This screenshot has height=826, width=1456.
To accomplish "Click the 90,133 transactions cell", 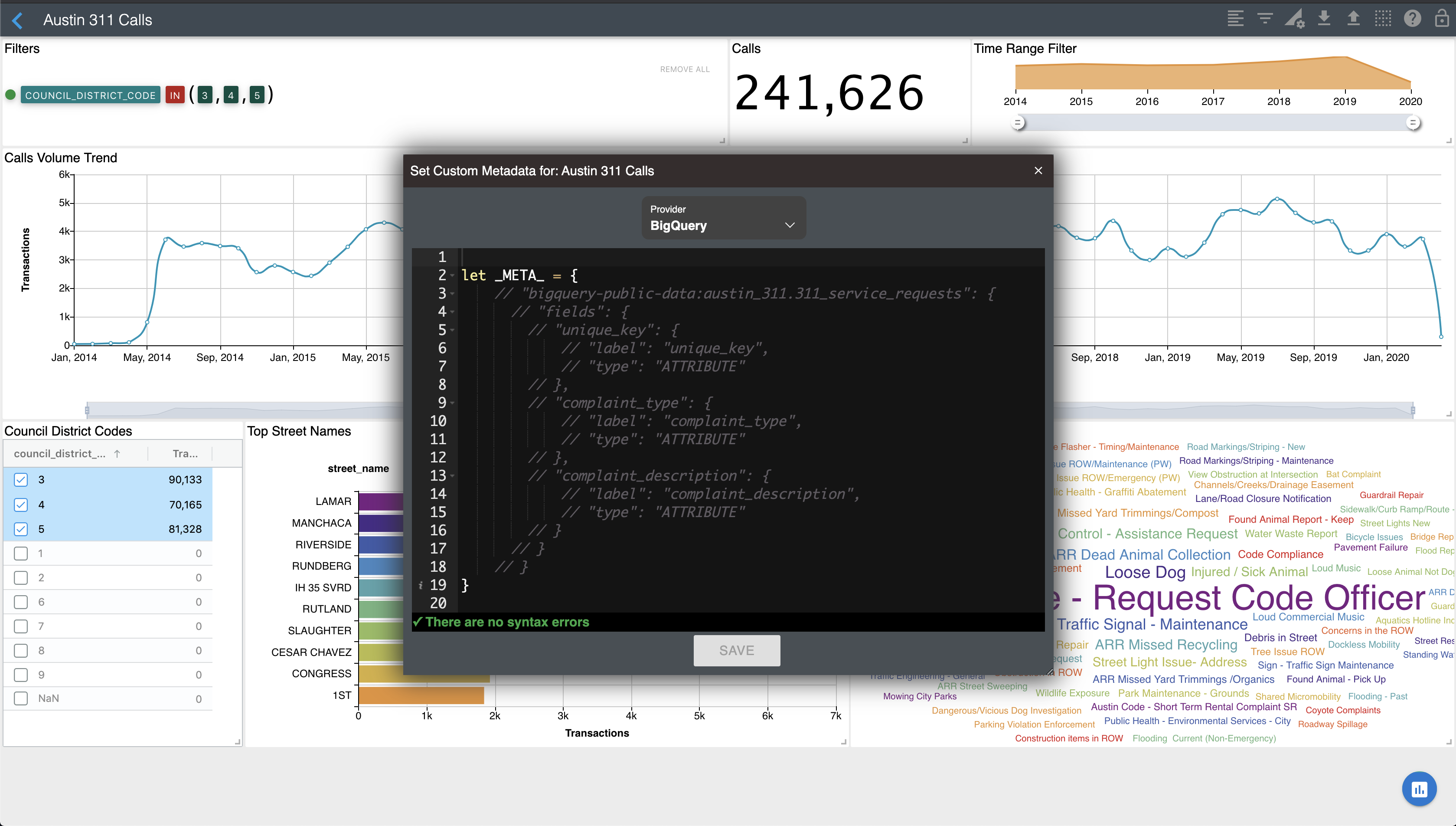I will (x=185, y=480).
